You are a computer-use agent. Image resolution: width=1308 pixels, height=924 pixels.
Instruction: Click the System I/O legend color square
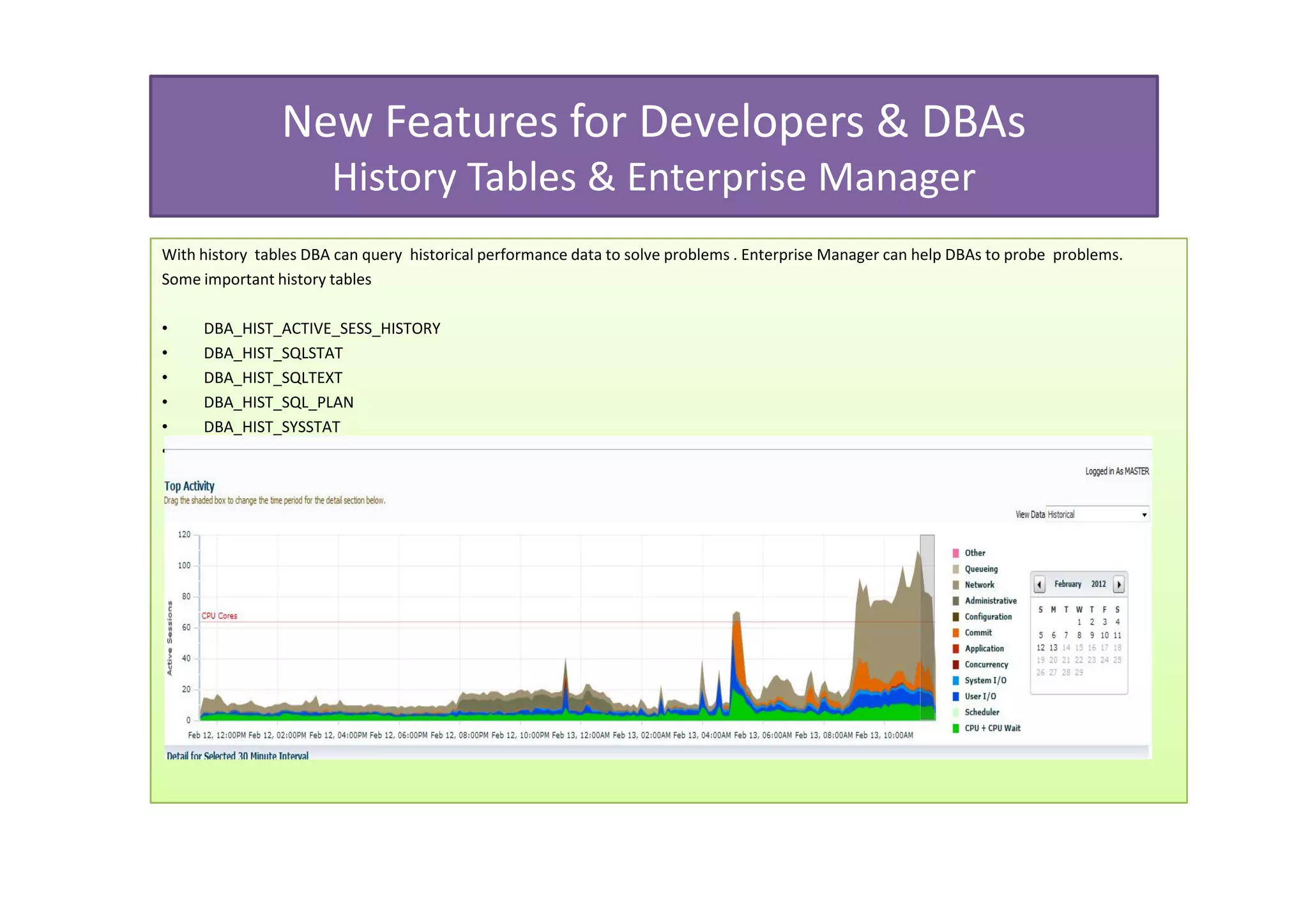pyautogui.click(x=955, y=681)
